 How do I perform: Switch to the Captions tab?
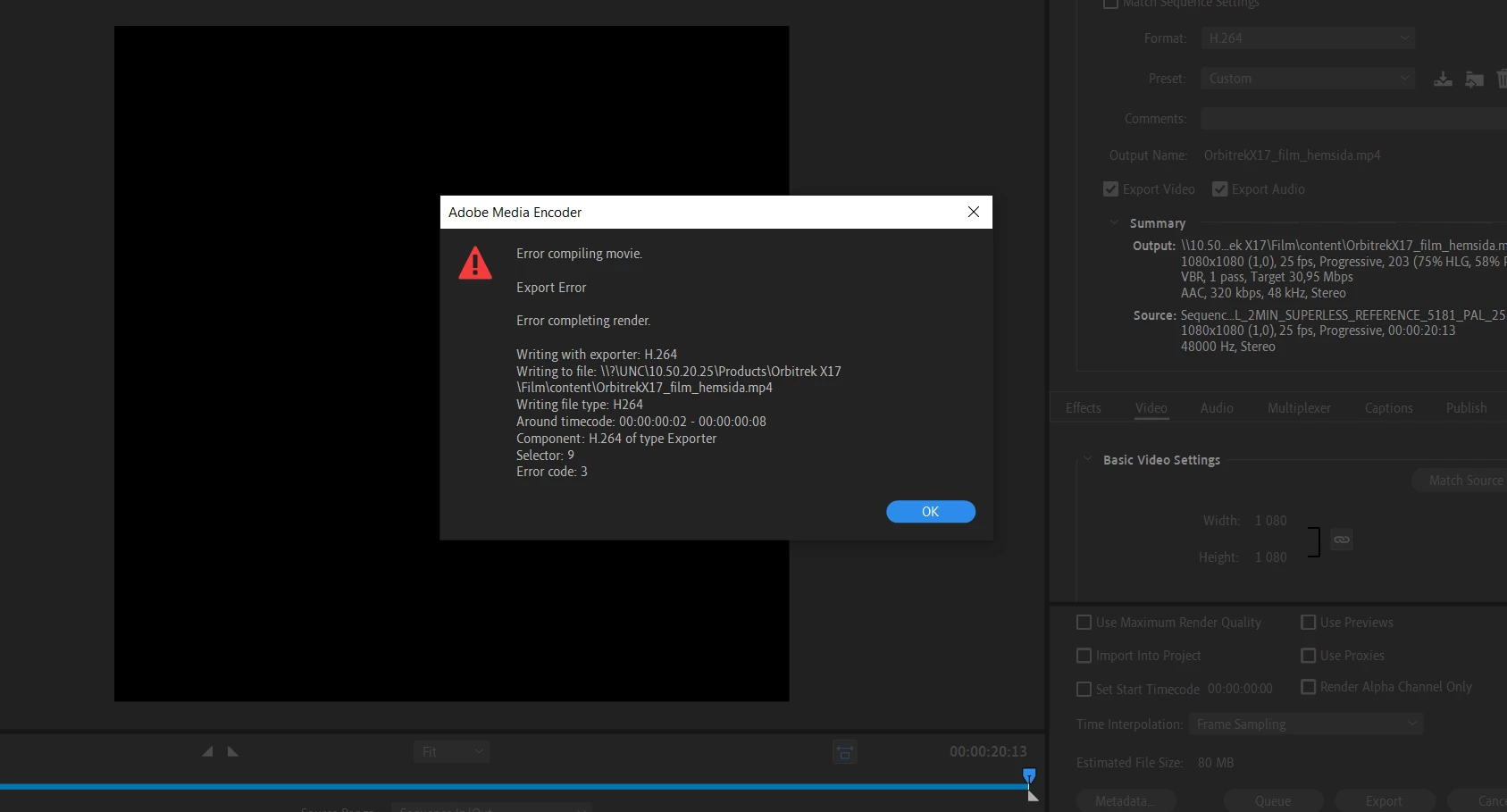pos(1388,408)
